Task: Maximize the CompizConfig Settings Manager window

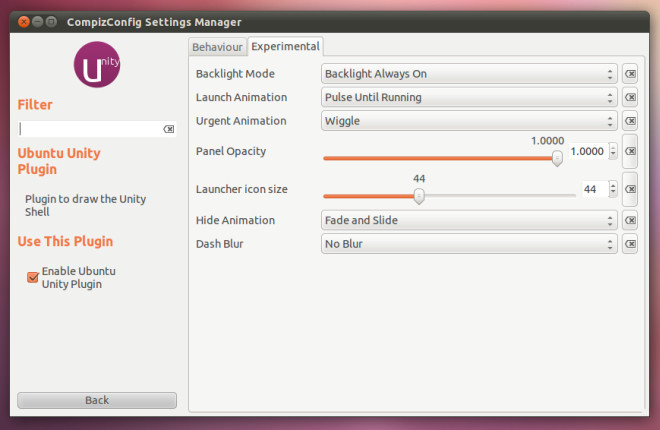Action: (51, 22)
